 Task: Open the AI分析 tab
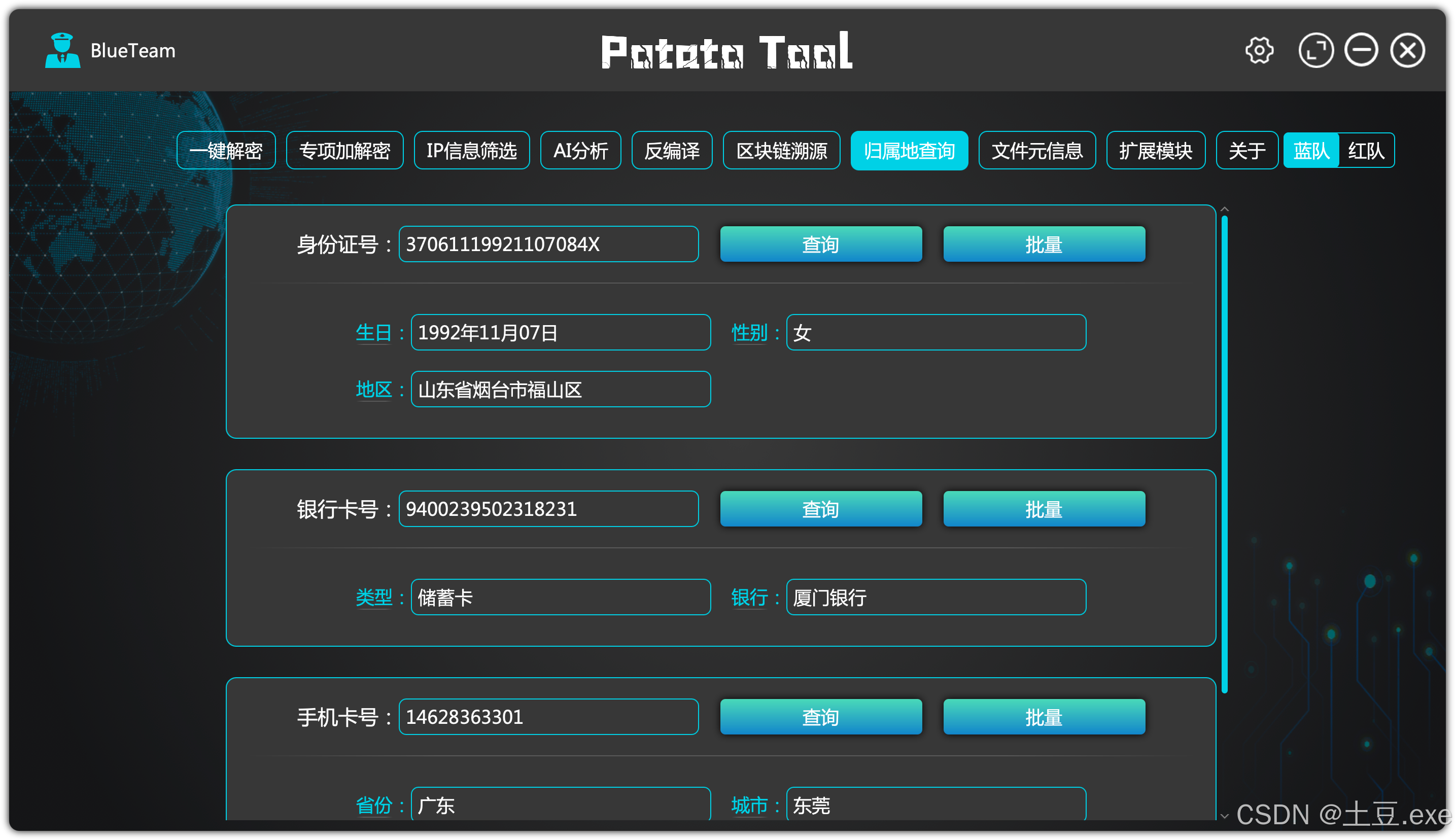click(x=580, y=151)
